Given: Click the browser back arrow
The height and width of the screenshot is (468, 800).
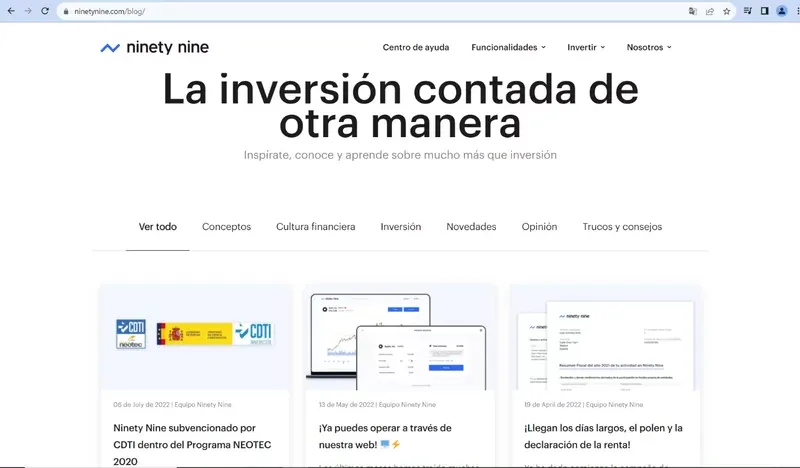Looking at the screenshot, I should click(x=11, y=11).
